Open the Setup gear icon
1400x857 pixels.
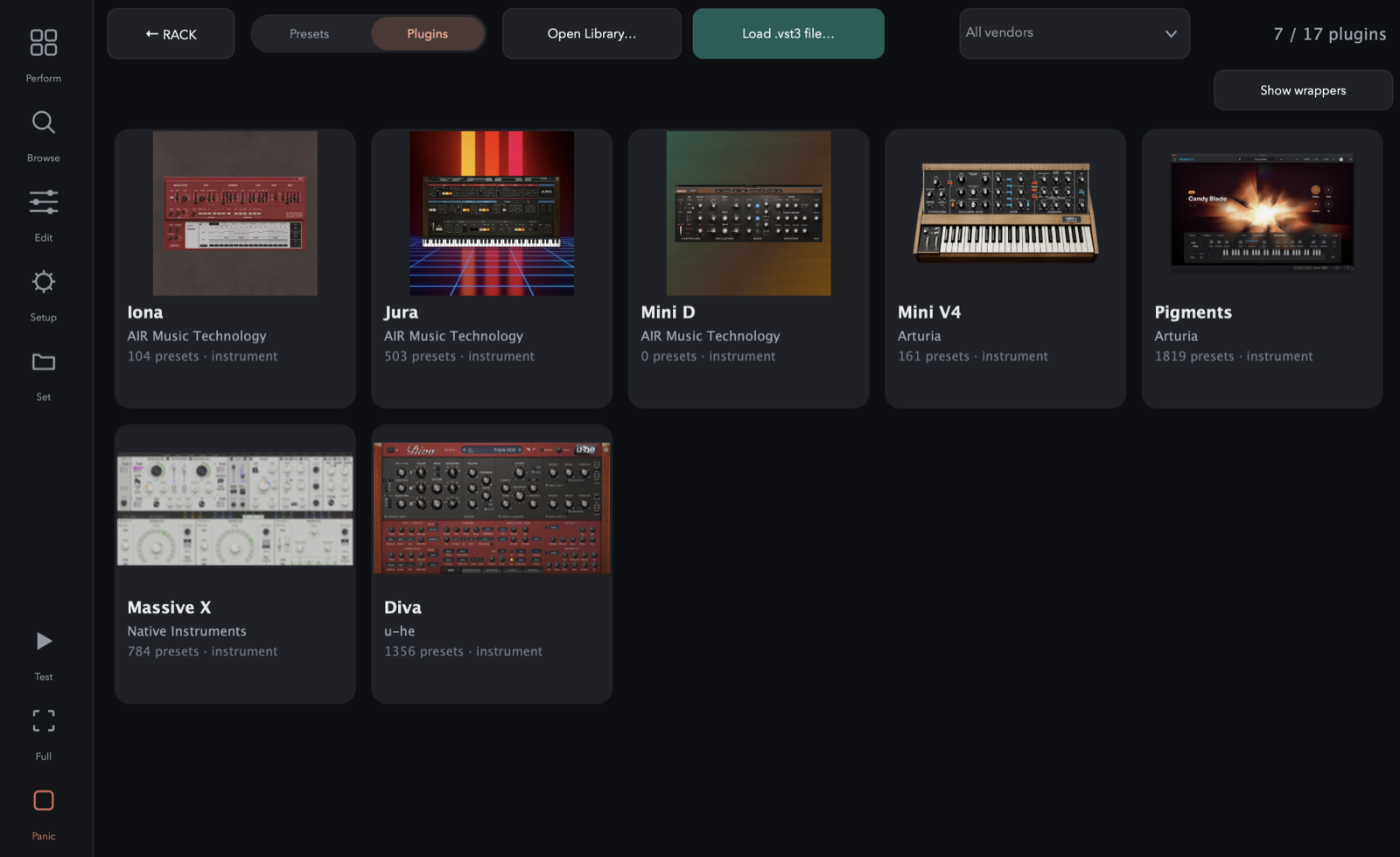point(43,282)
